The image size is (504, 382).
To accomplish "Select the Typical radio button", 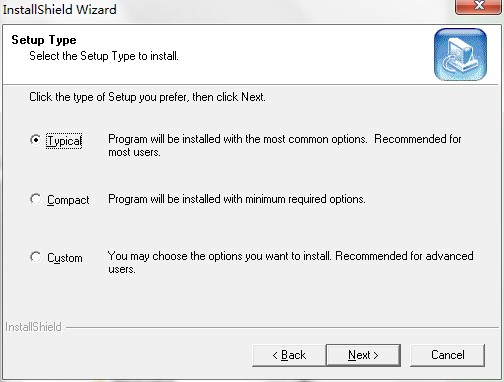I will click(x=35, y=140).
